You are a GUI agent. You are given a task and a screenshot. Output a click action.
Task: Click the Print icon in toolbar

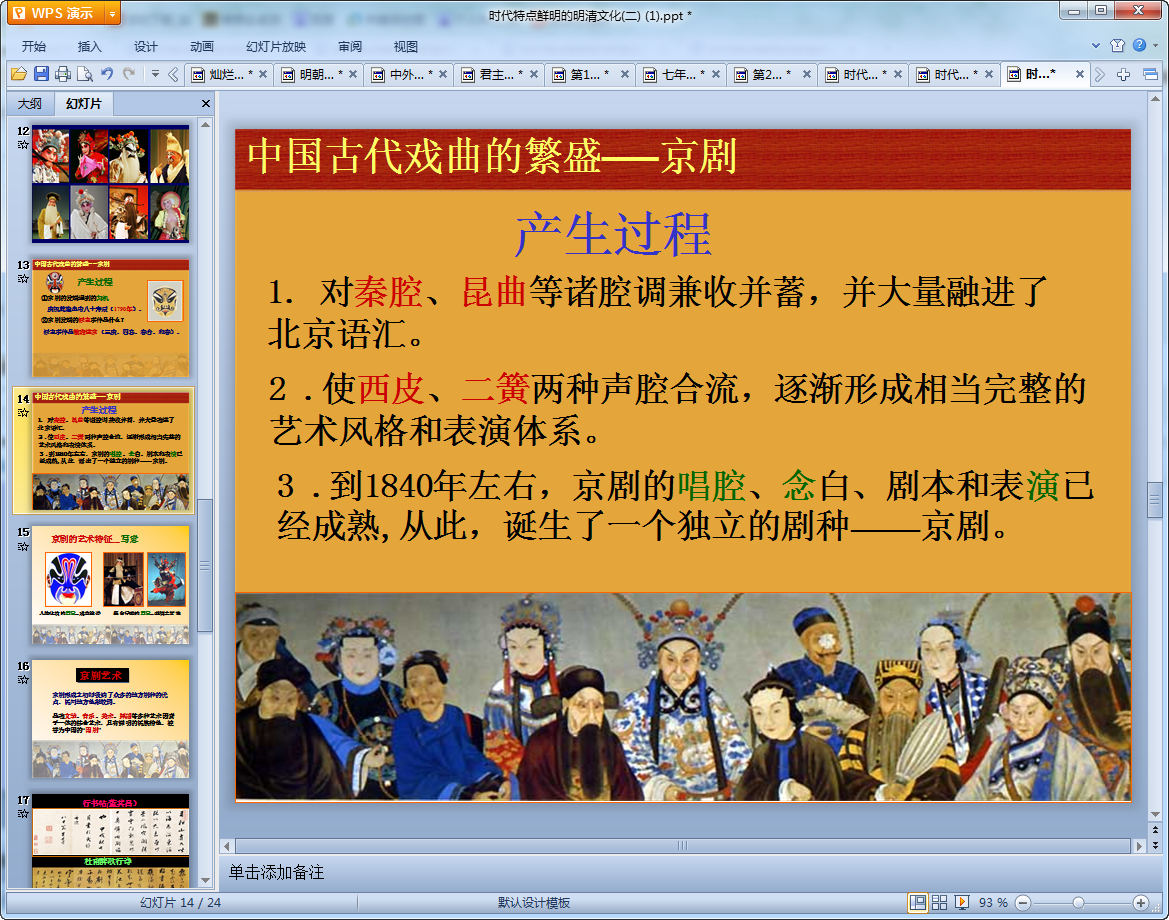pos(63,74)
